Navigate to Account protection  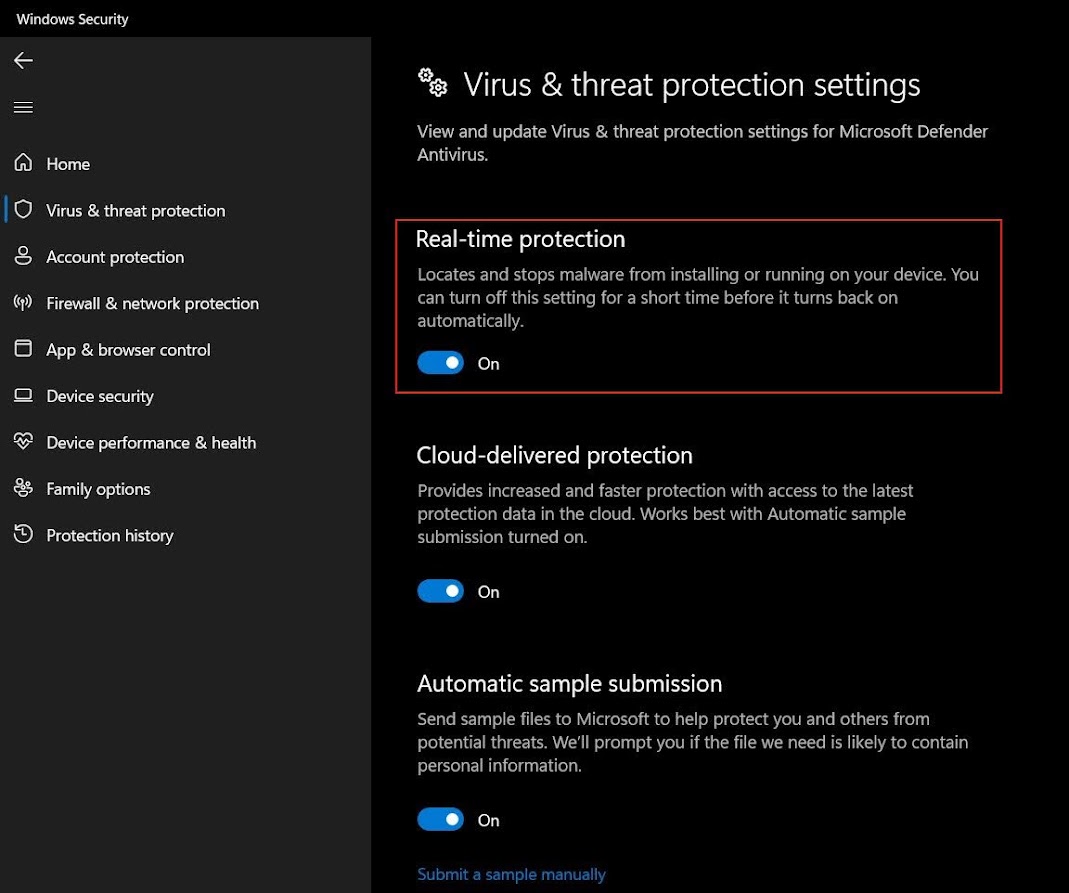pyautogui.click(x=115, y=256)
